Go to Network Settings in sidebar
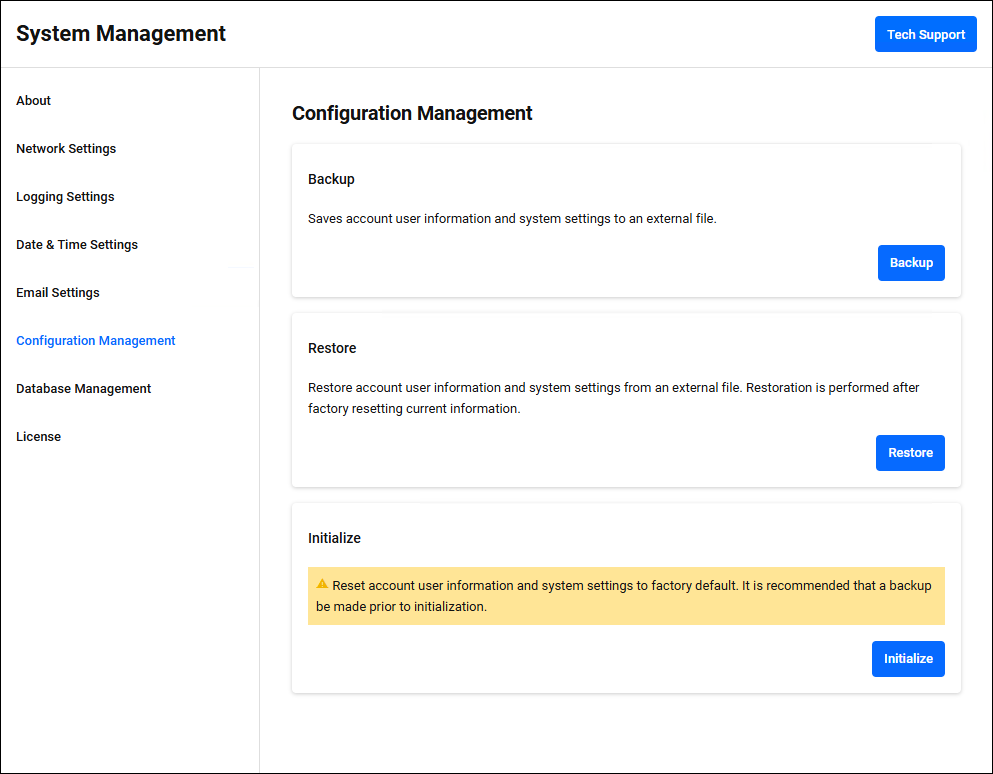This screenshot has height=774, width=993. 66,149
